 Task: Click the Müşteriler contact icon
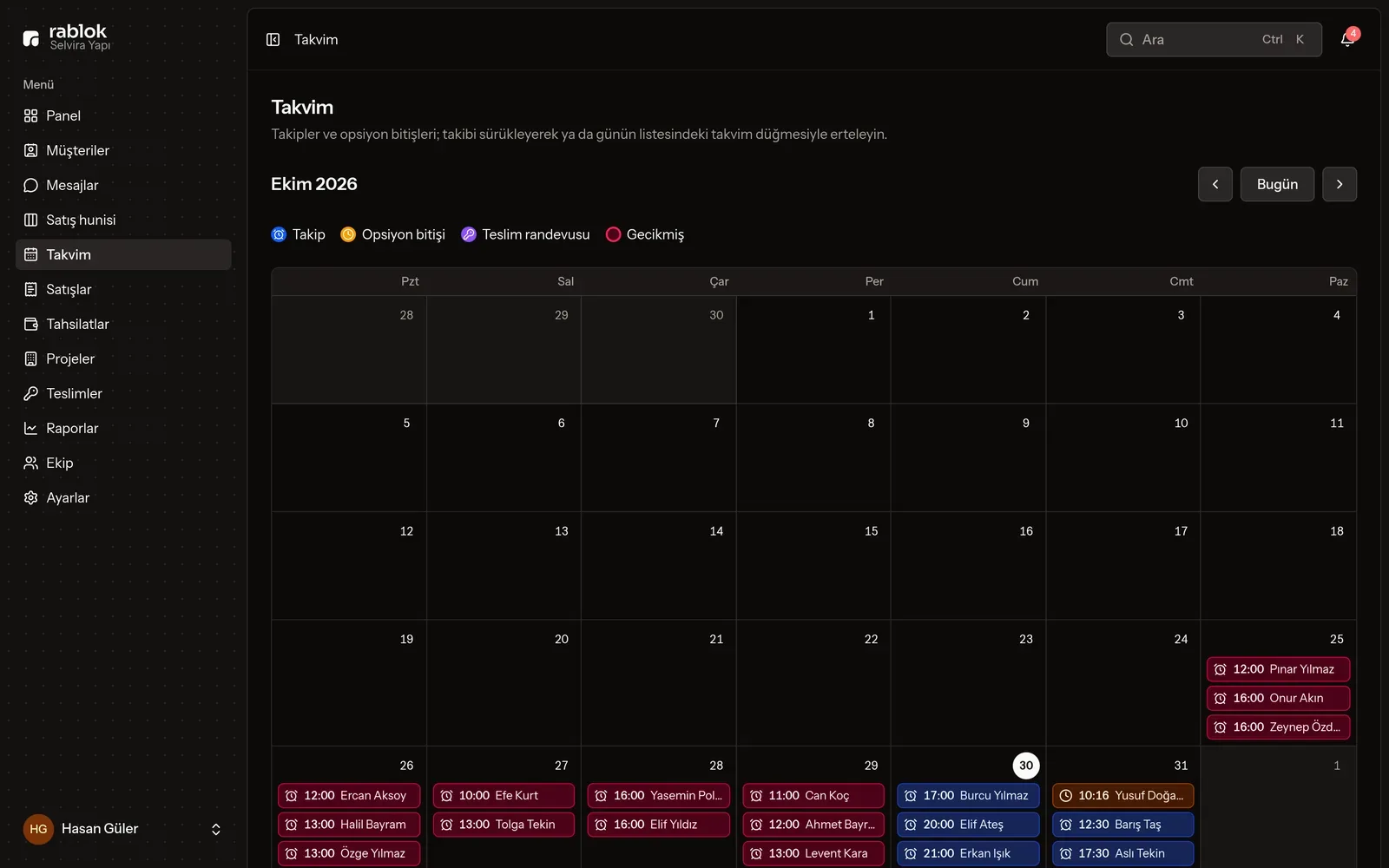31,150
